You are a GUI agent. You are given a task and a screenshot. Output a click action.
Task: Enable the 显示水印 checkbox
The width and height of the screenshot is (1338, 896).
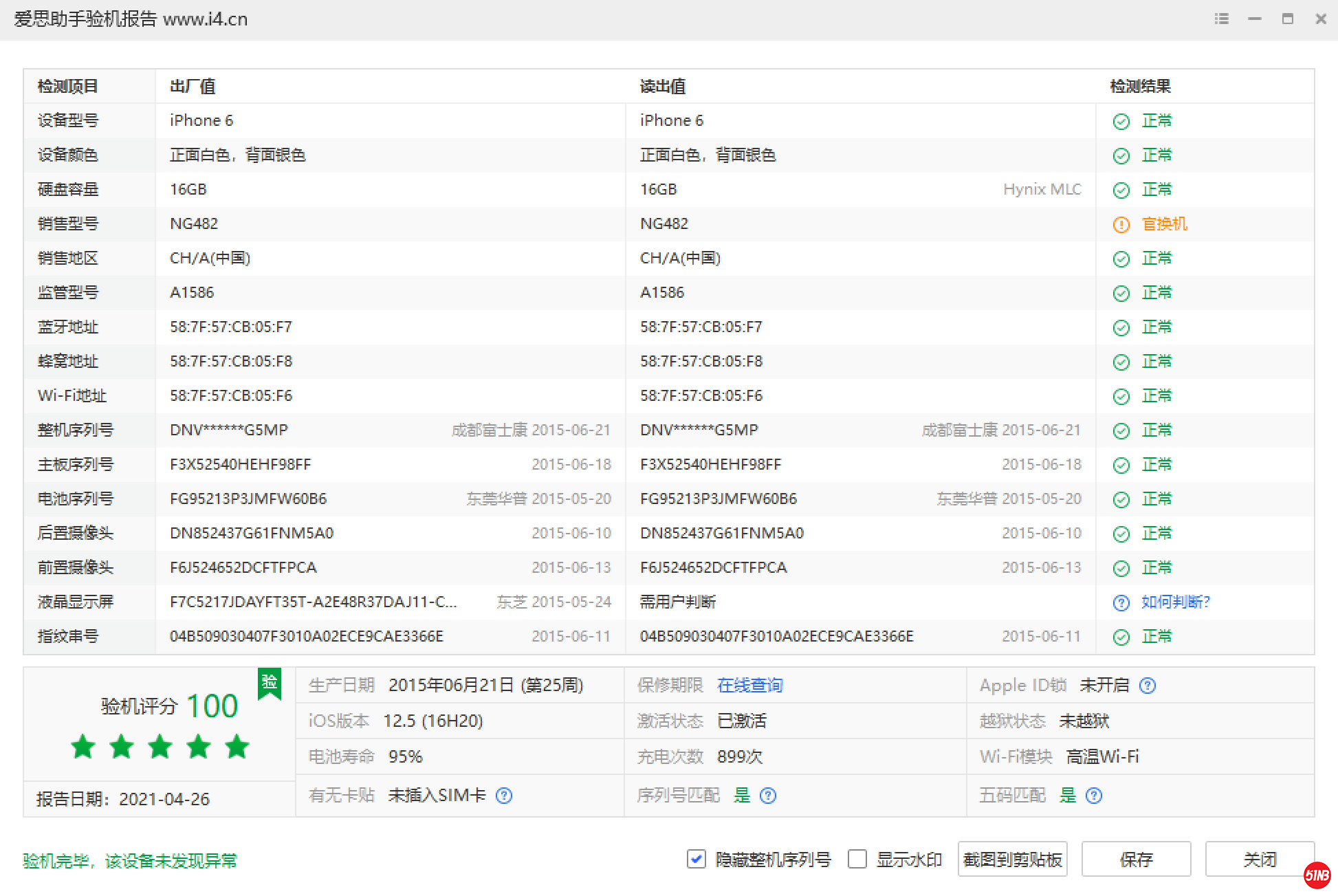point(857,859)
